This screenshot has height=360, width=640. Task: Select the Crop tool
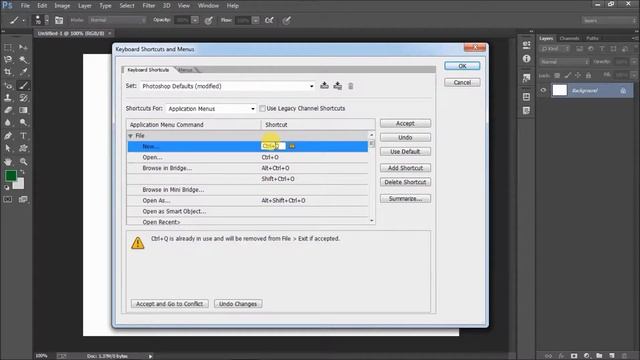8,72
